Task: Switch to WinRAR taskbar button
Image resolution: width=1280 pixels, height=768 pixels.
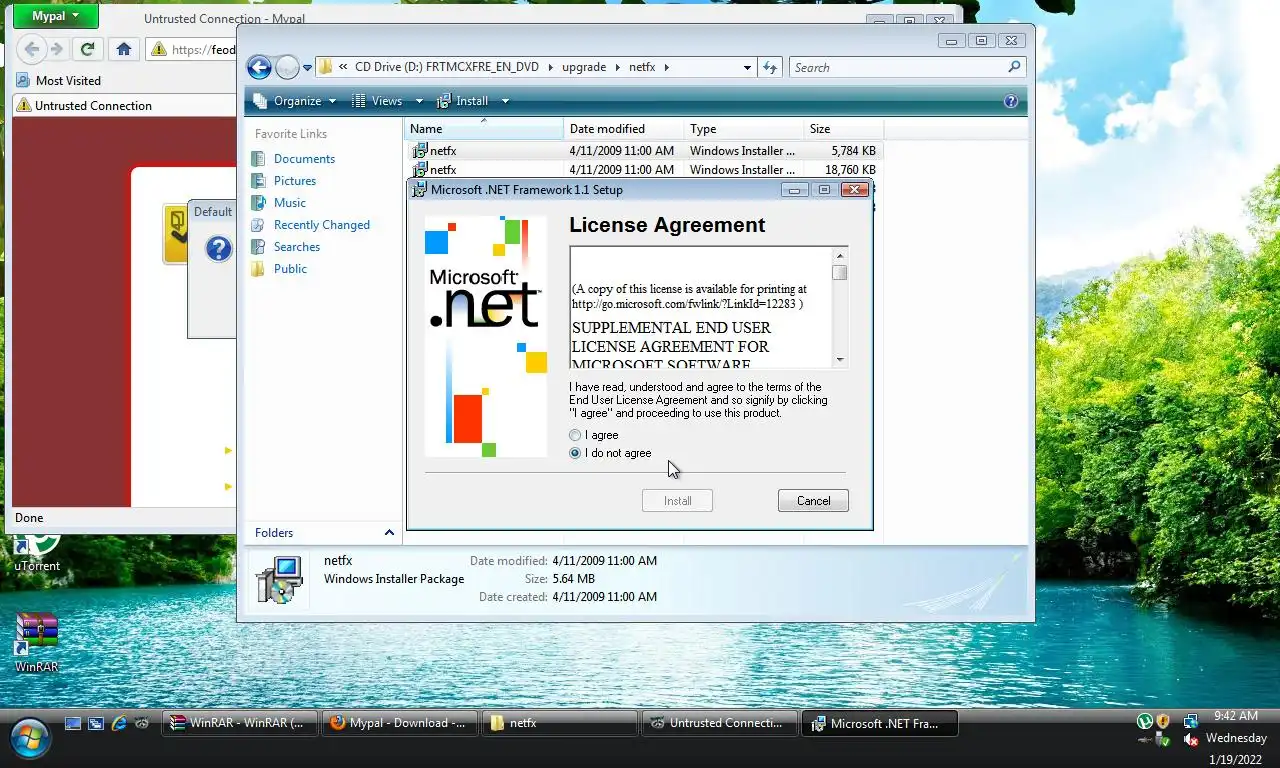Action: 239,723
